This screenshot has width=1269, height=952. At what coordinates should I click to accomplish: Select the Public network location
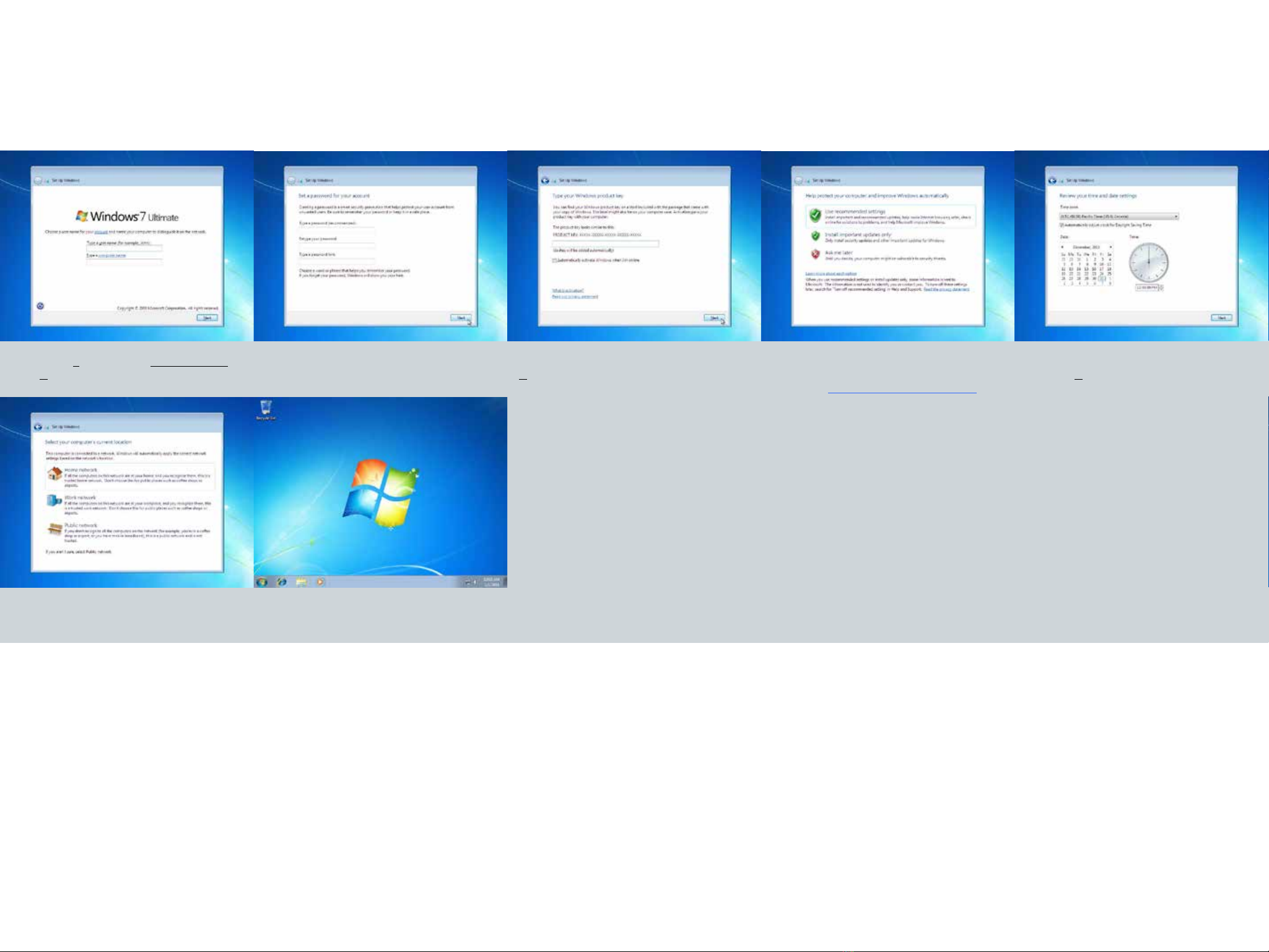[130, 533]
